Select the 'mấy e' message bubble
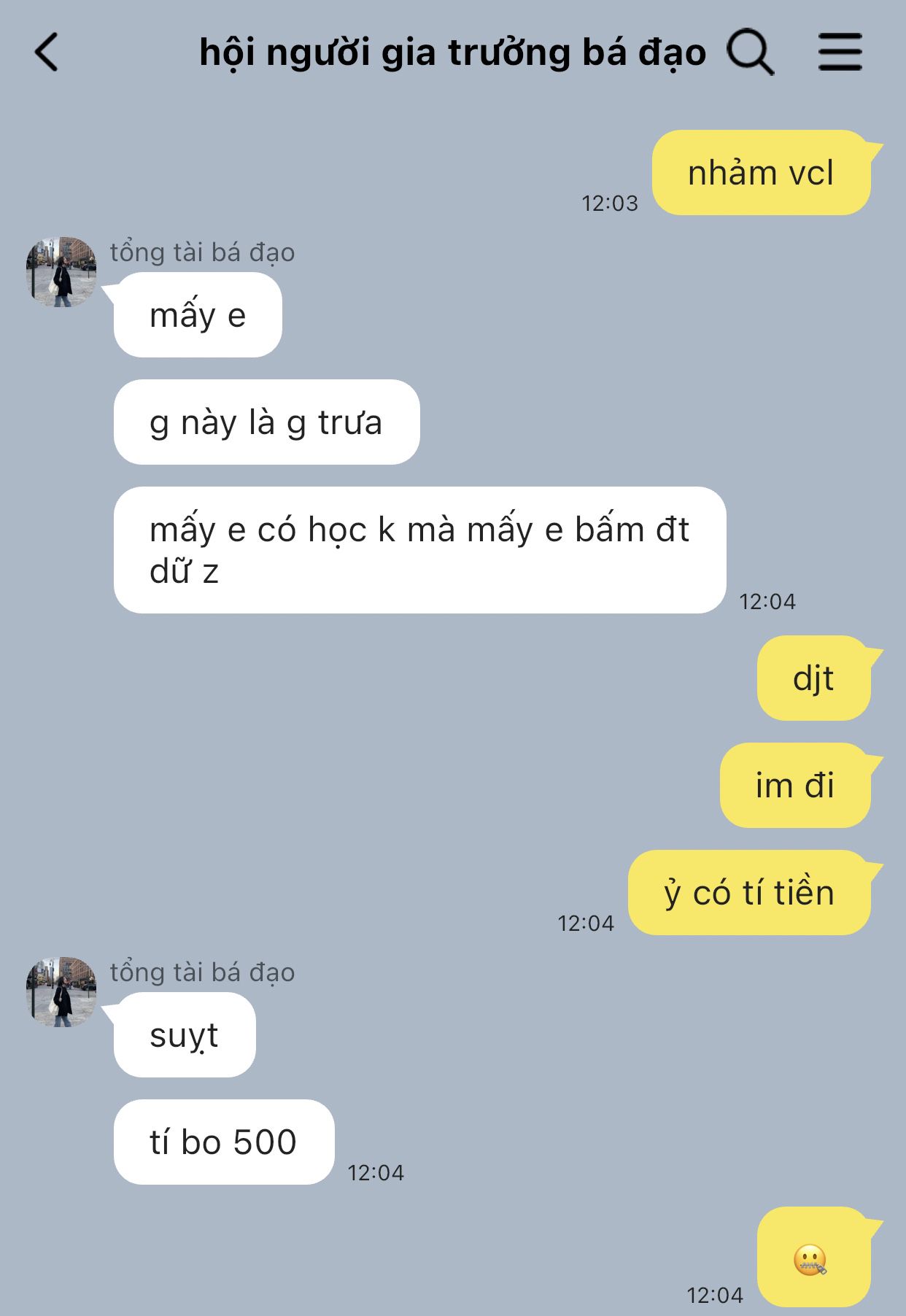906x1316 pixels. point(198,314)
